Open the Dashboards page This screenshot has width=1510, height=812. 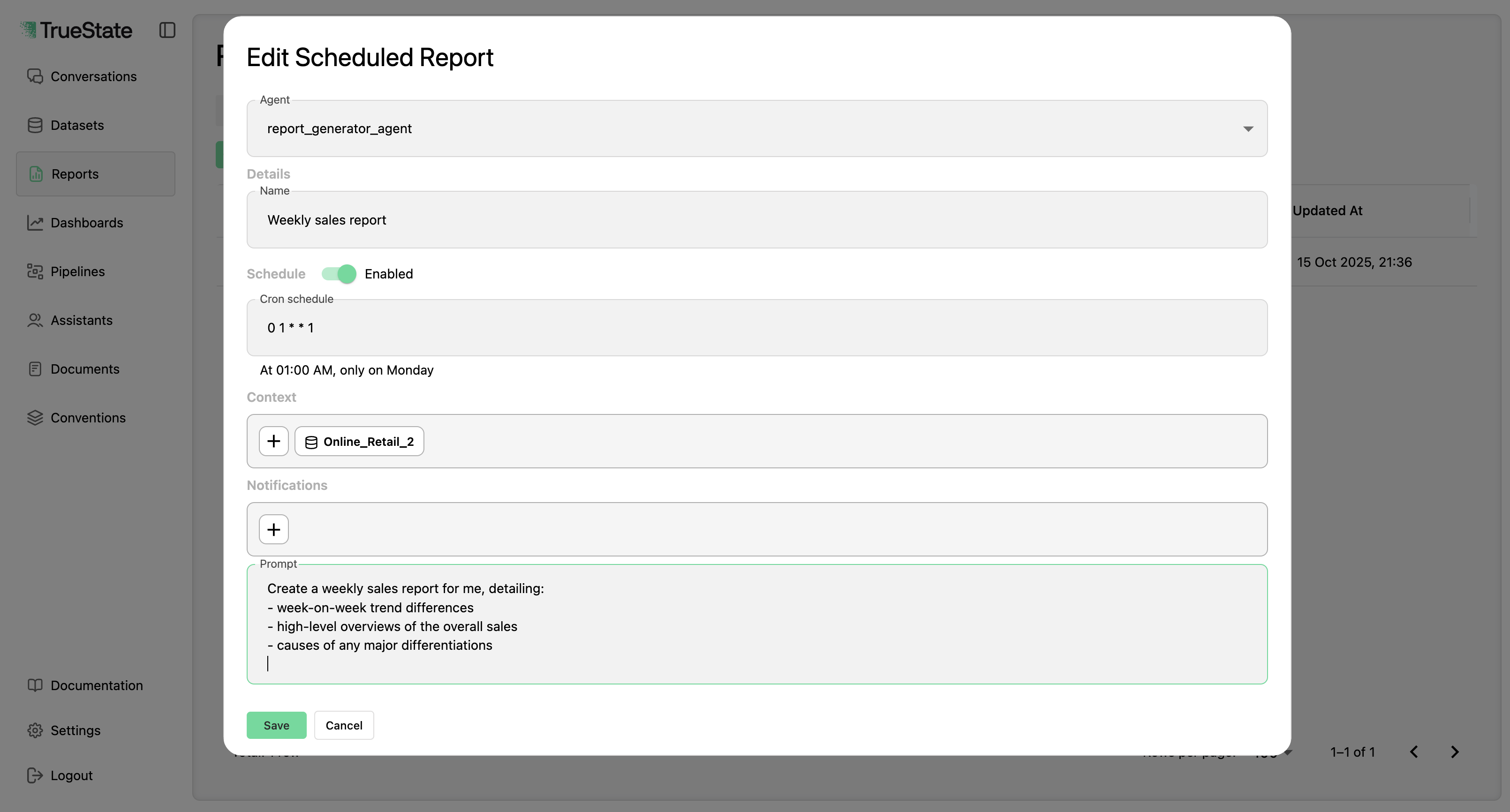click(x=87, y=223)
